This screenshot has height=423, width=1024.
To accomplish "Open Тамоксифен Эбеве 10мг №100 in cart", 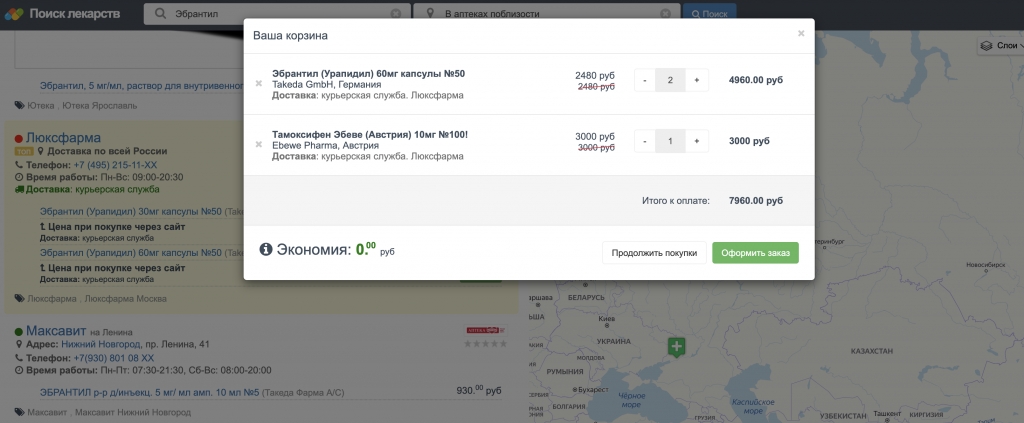I will pos(370,134).
